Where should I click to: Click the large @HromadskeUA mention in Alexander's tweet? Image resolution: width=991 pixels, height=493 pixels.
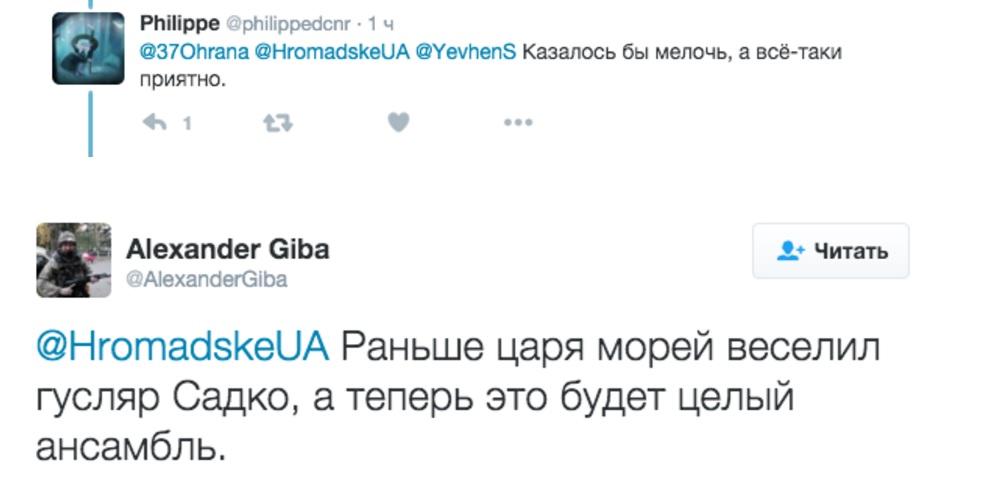(182, 347)
